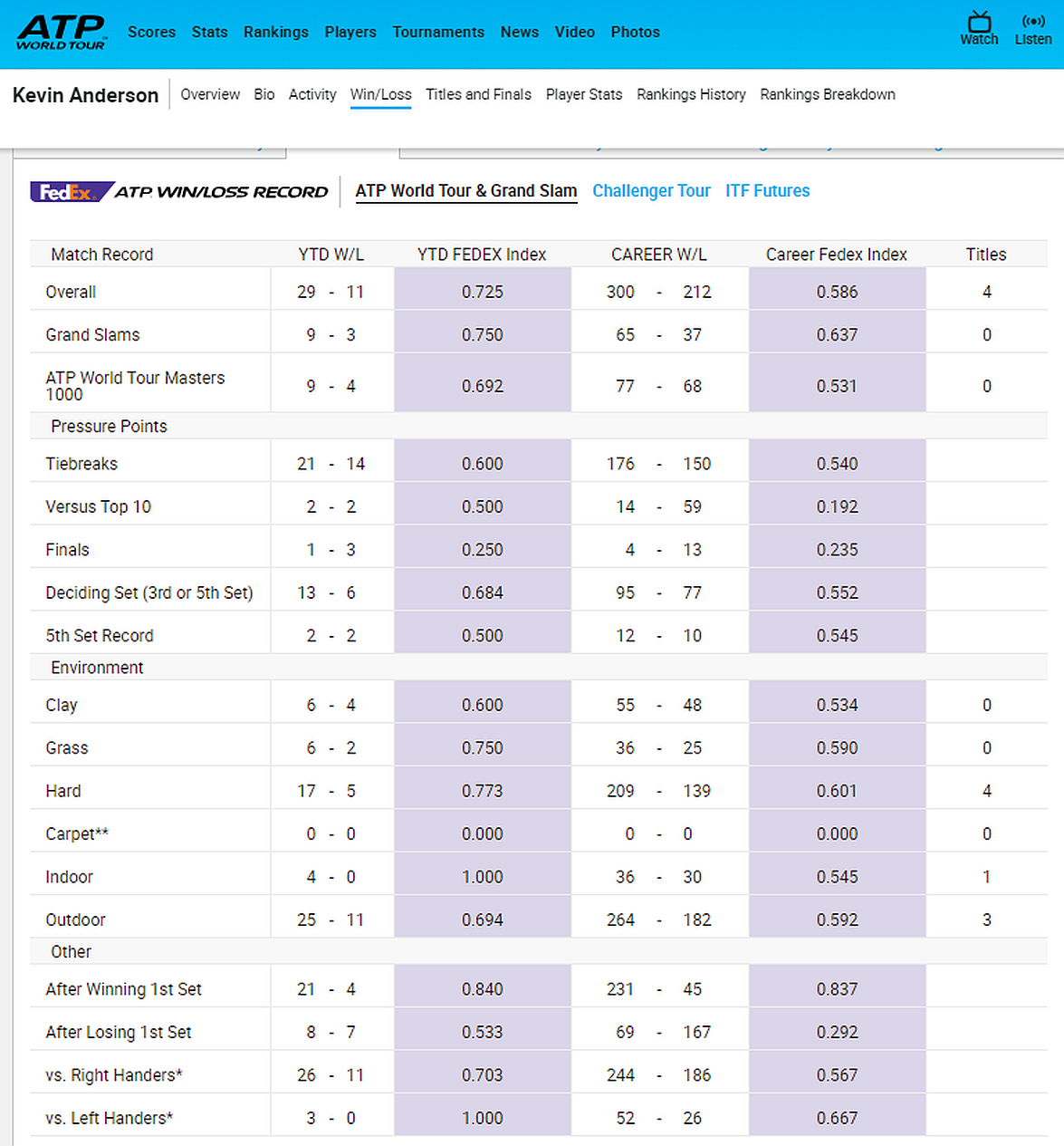The height and width of the screenshot is (1146, 1064).
Task: Open the Players menu
Action: 350,32
